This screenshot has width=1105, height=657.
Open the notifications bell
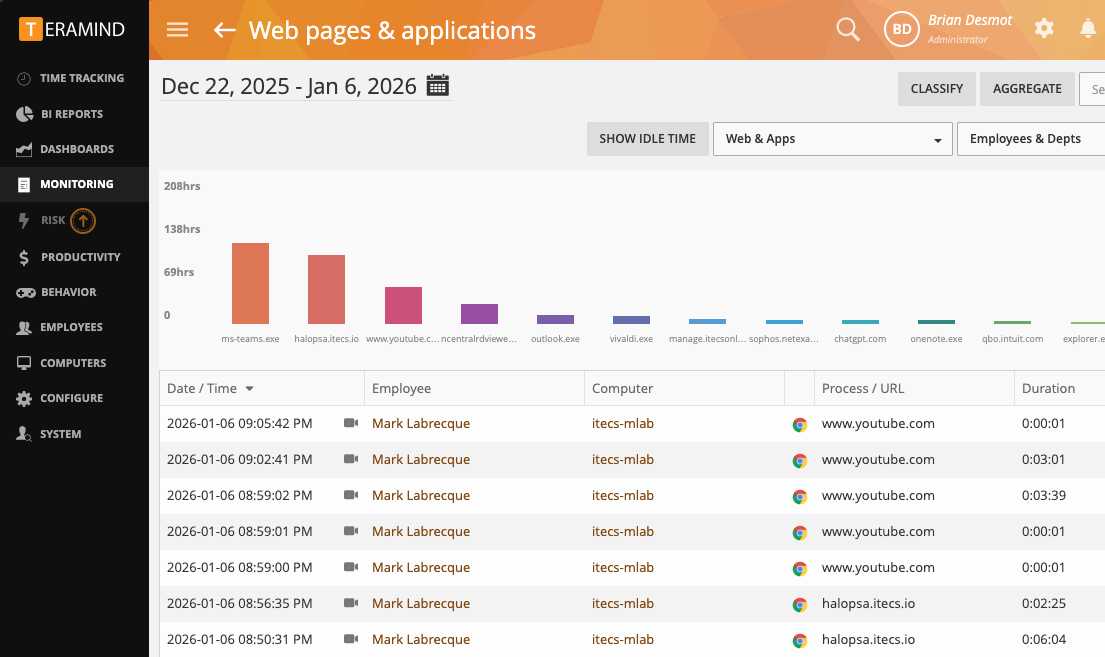pyautogui.click(x=1088, y=29)
